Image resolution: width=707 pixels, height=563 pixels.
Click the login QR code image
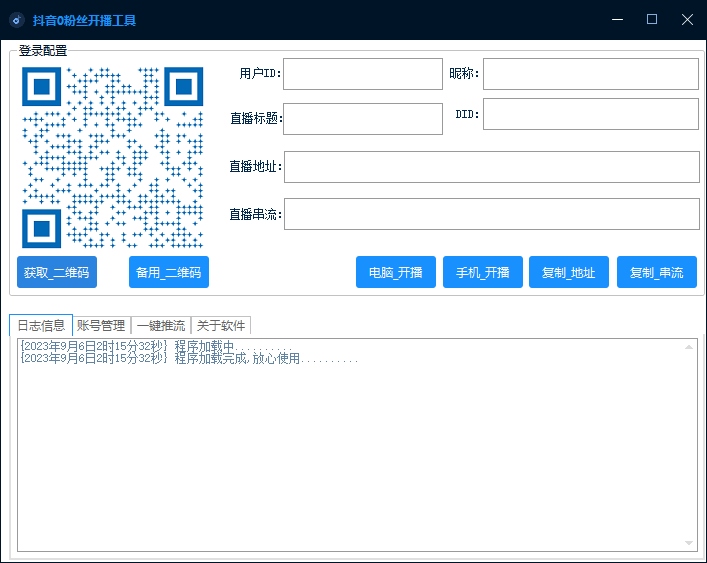tap(113, 157)
